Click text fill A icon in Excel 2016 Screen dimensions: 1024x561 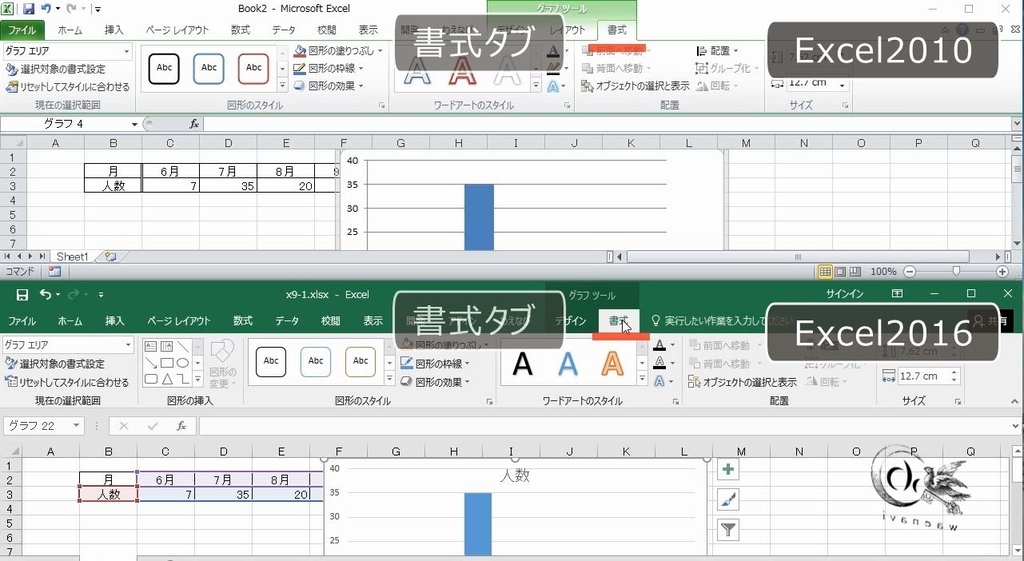[660, 345]
